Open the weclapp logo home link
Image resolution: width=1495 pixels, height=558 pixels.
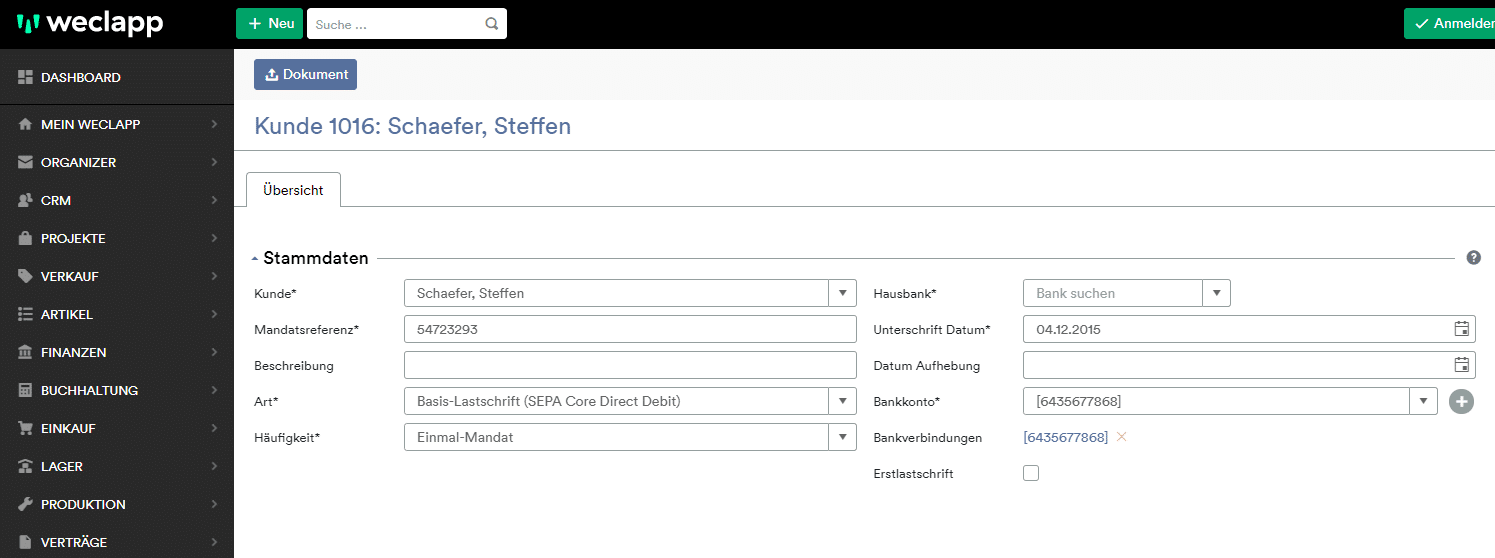(x=89, y=23)
